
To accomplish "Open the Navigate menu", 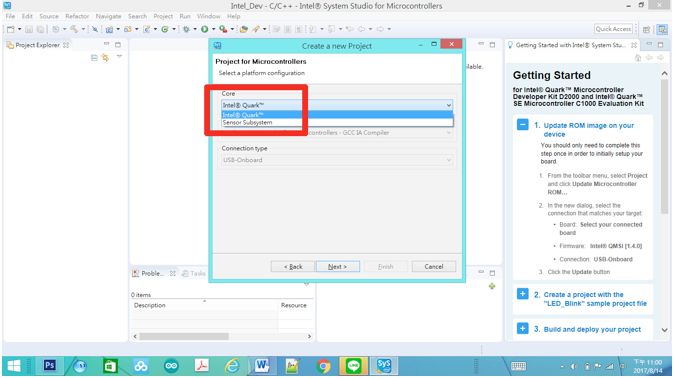I will [x=108, y=16].
